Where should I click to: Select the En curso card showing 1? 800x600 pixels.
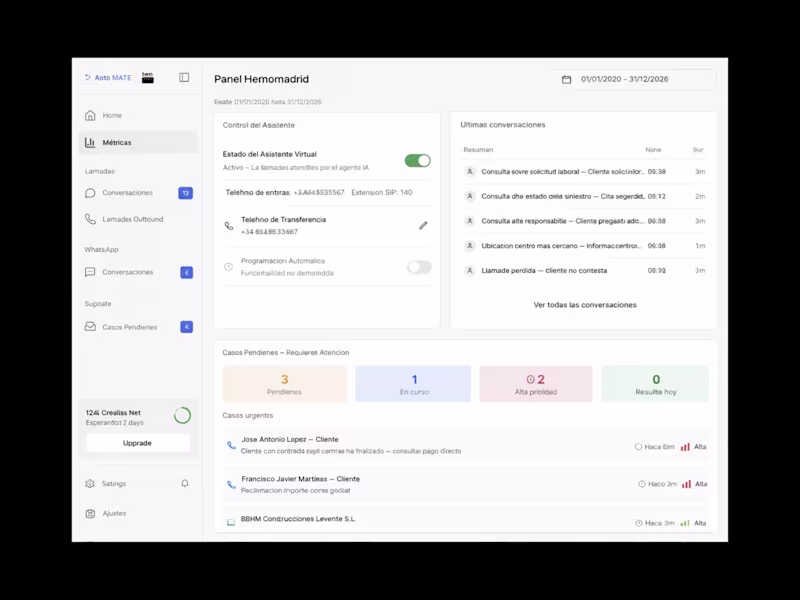pos(413,384)
